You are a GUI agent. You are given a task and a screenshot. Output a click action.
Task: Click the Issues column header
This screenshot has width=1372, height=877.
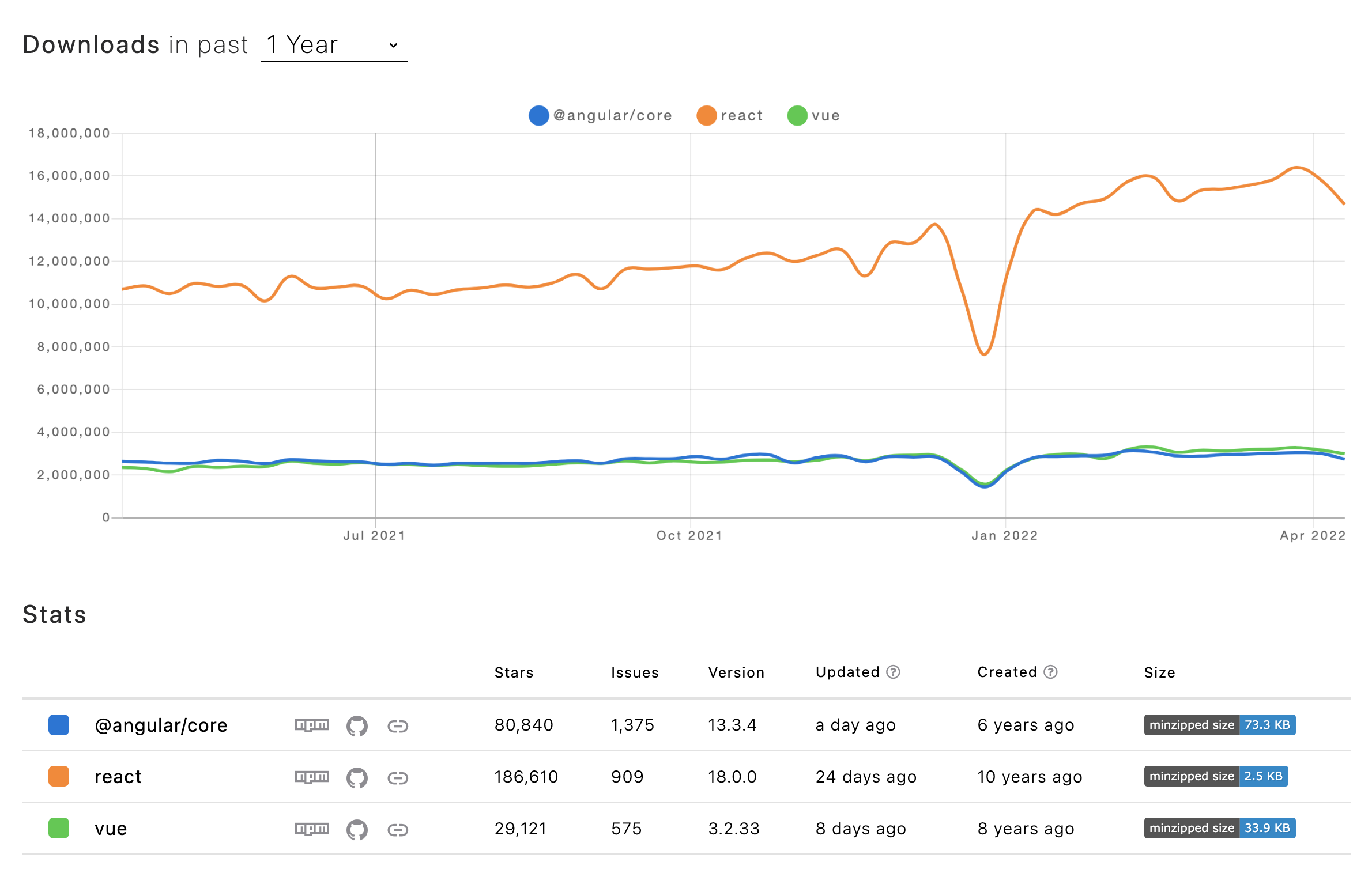tap(635, 672)
